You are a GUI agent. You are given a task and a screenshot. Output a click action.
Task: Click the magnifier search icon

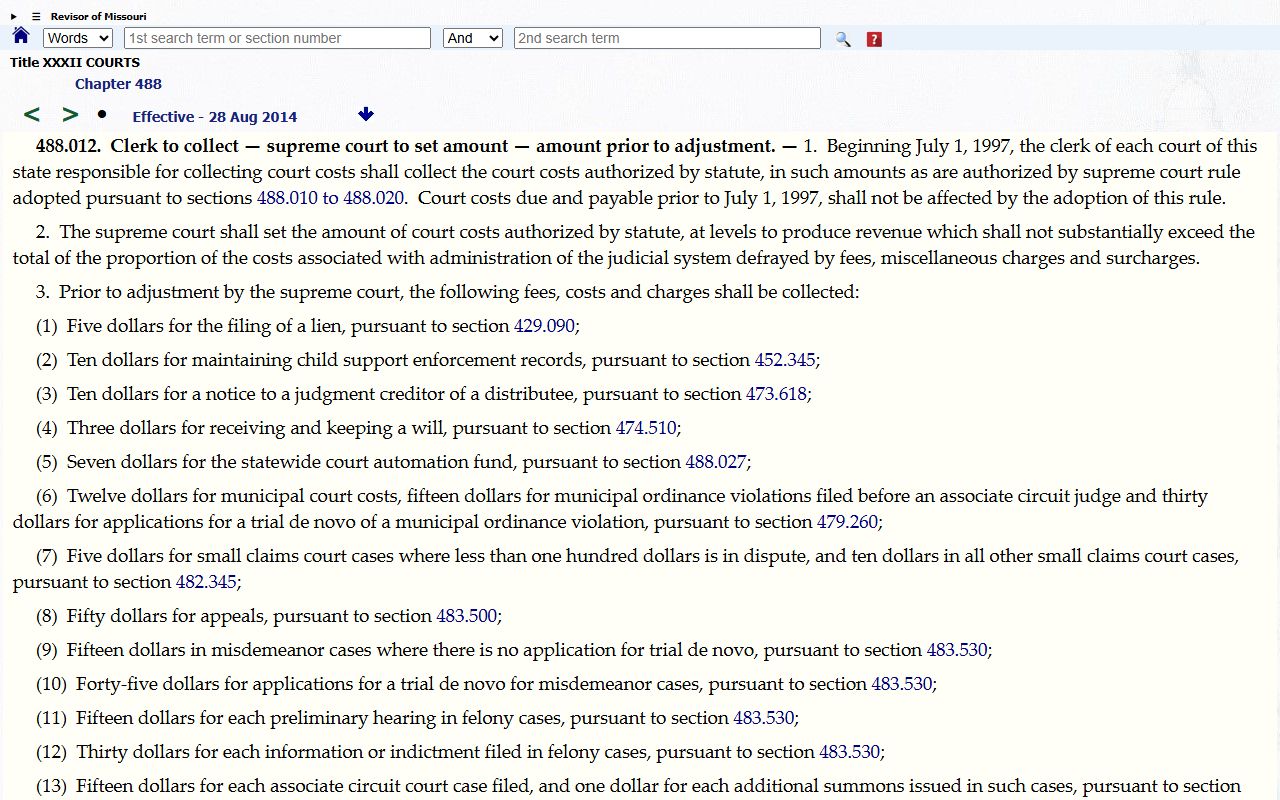(x=843, y=39)
